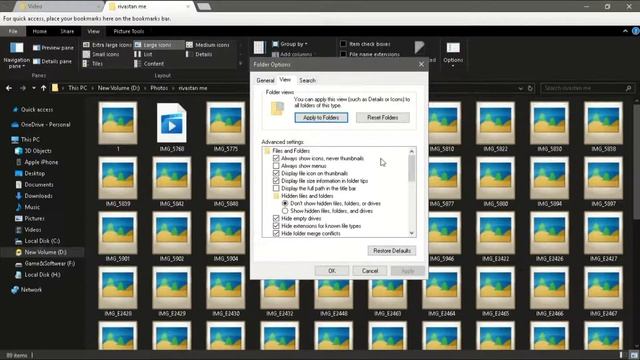Open the Home ribbon tab
Image resolution: width=640 pixels, height=360 pixels.
[x=40, y=31]
